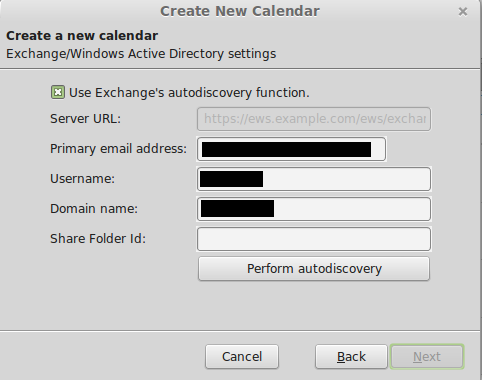Select the Domain name field
Image resolution: width=482 pixels, height=380 pixels.
pos(314,209)
